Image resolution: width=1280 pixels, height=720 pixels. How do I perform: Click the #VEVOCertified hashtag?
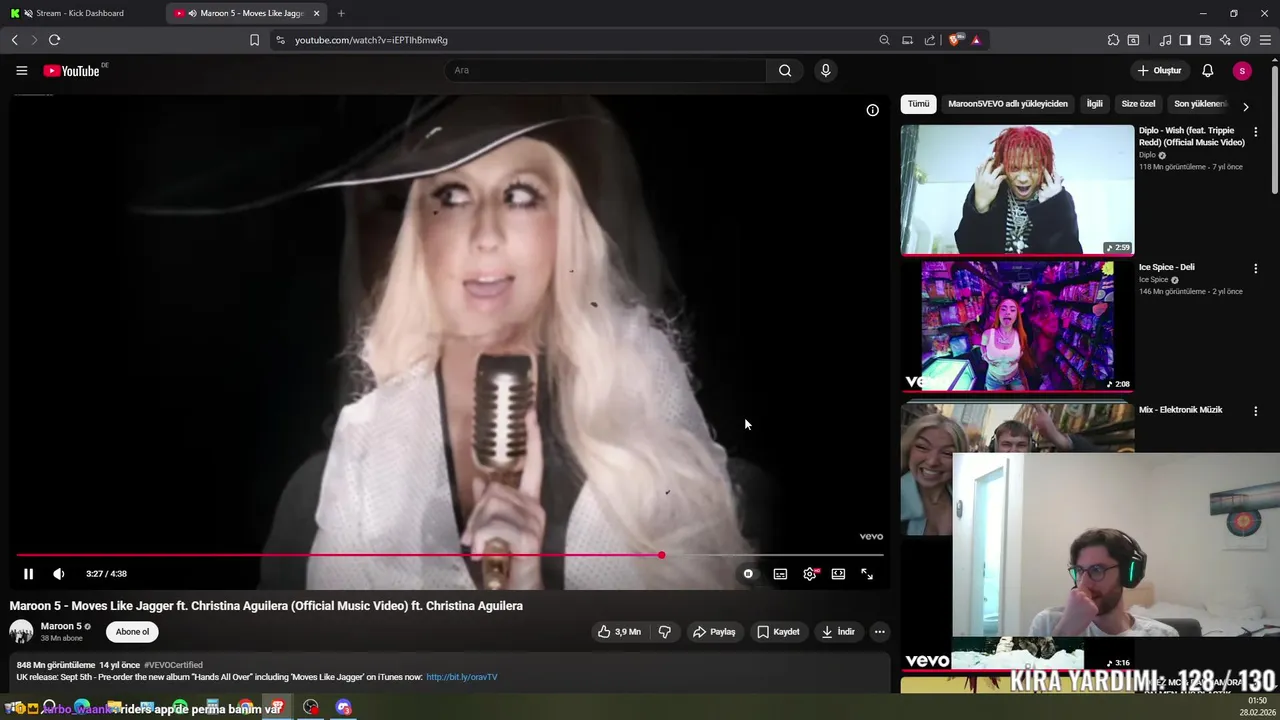173,665
